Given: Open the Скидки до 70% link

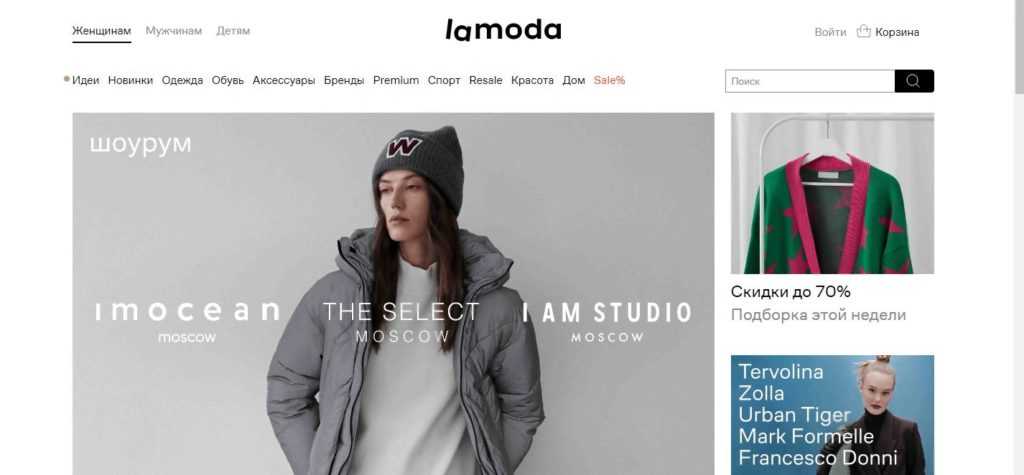Looking at the screenshot, I should click(x=791, y=291).
